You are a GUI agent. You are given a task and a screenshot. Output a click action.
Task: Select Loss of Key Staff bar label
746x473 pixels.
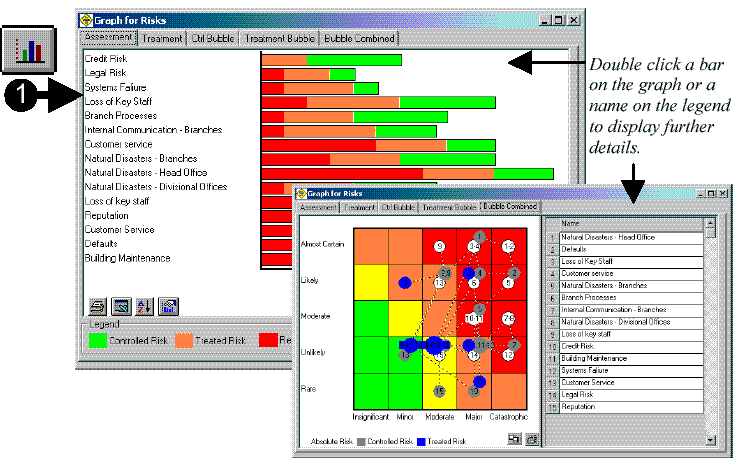point(119,102)
